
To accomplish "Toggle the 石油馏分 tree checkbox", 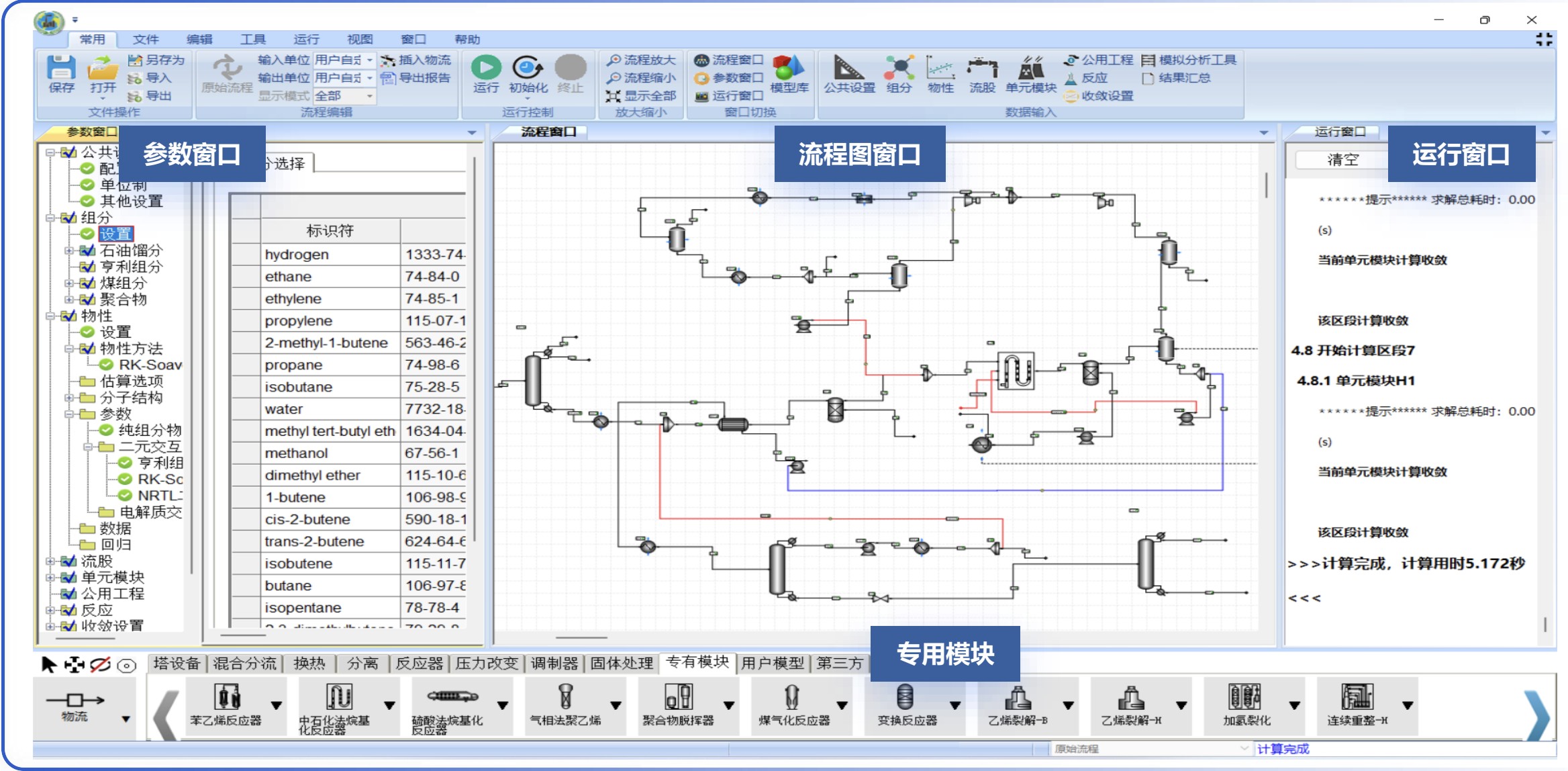I will tap(87, 251).
